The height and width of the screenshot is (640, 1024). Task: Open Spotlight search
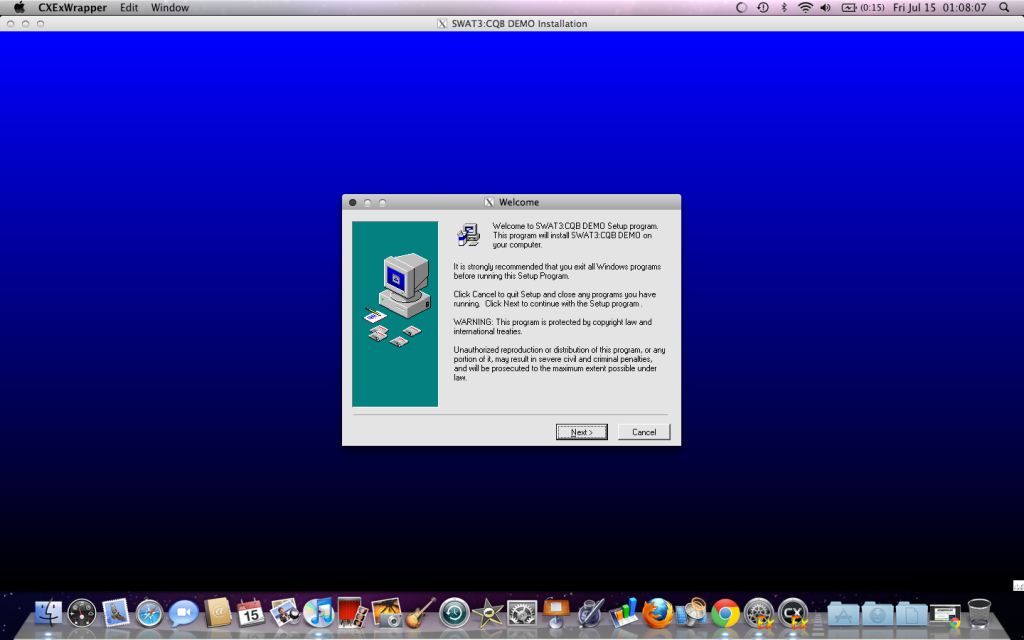pos(1004,8)
